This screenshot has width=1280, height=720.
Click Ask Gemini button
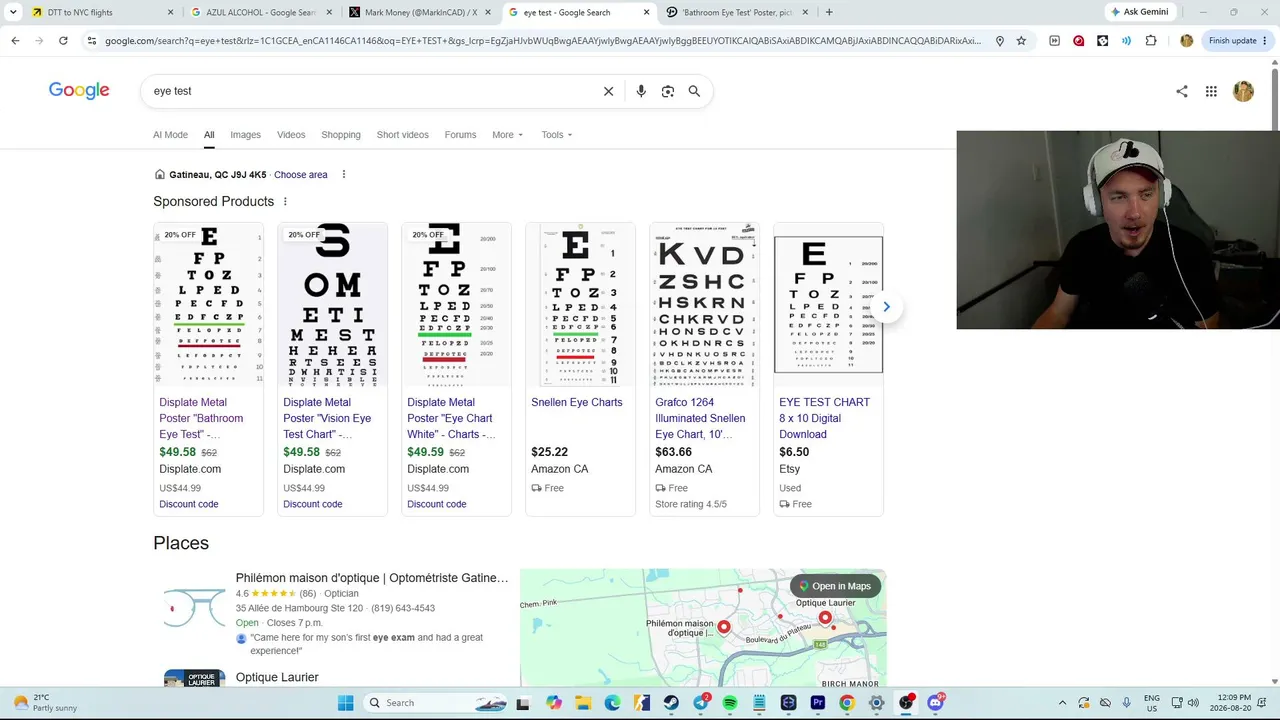click(x=1139, y=12)
